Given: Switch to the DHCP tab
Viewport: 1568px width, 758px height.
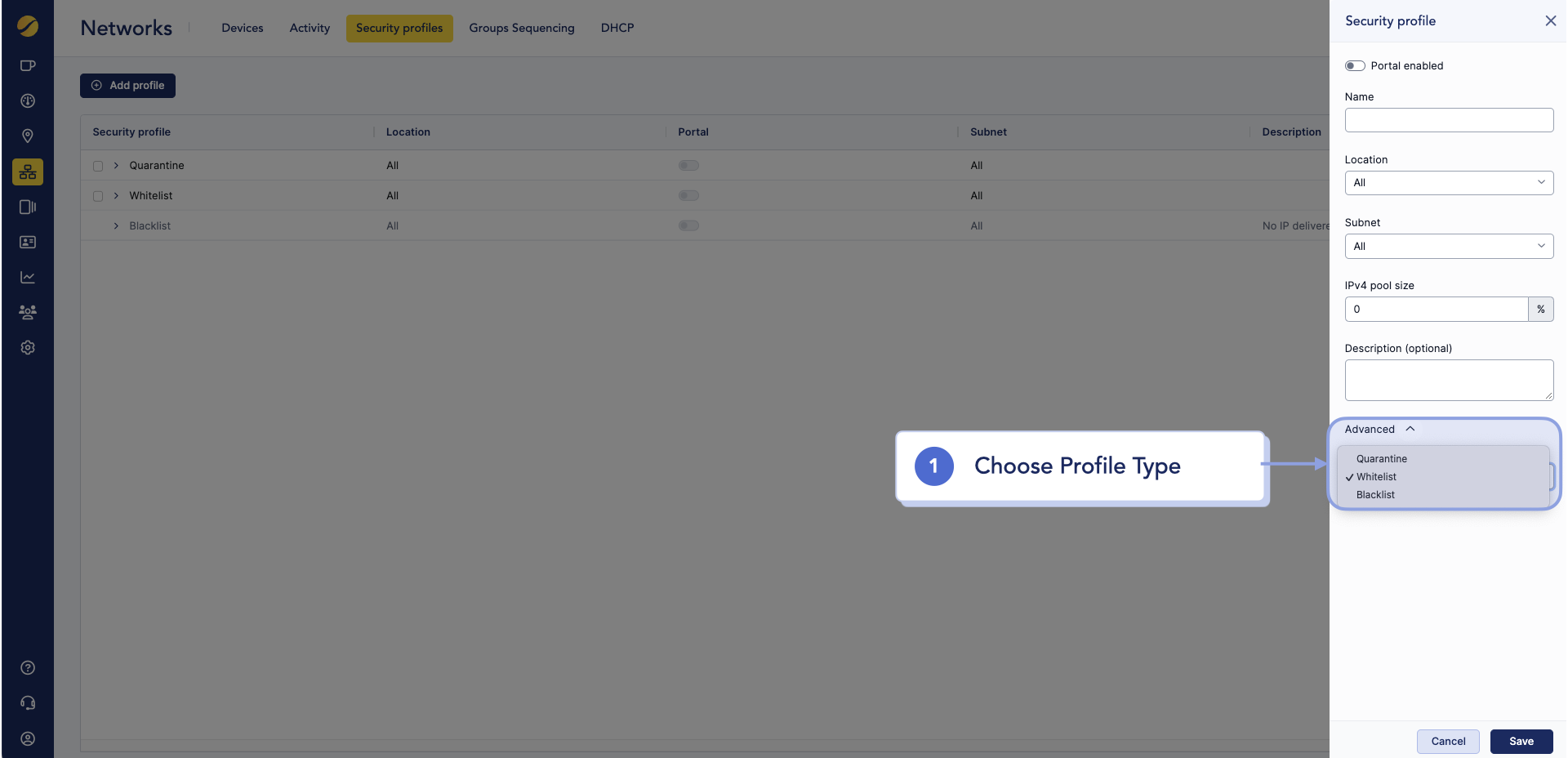Looking at the screenshot, I should click(x=617, y=28).
